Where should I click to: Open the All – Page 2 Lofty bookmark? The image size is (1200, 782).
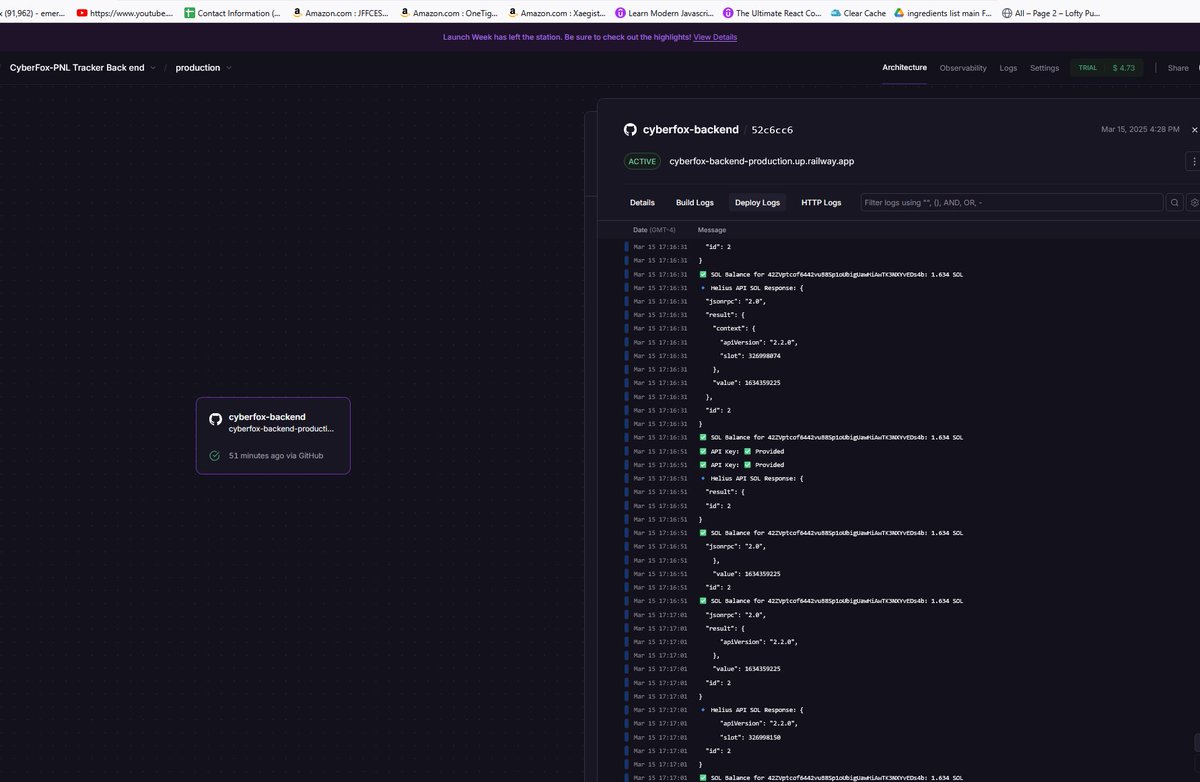point(1051,14)
